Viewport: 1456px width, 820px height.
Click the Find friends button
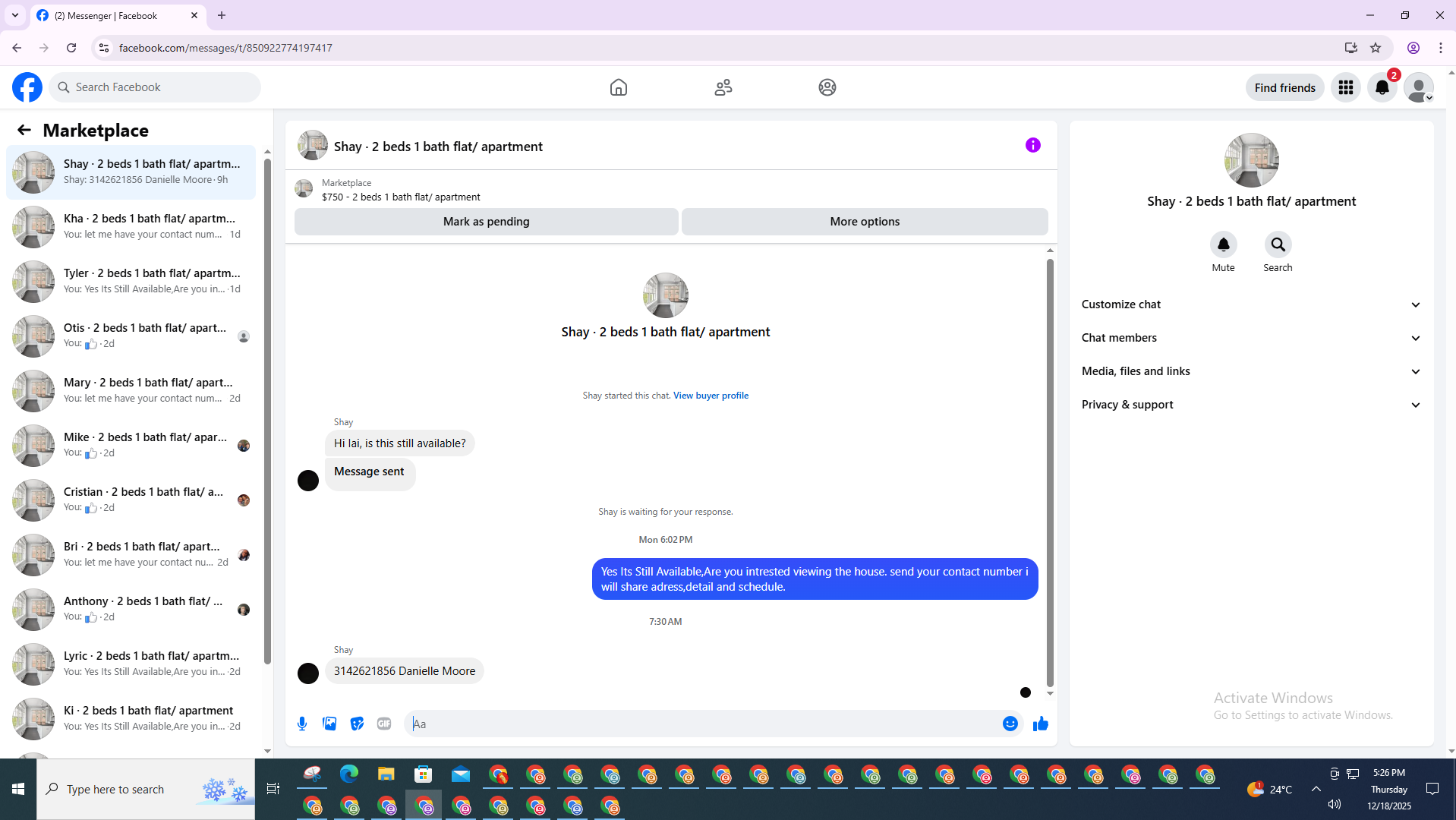tap(1284, 87)
